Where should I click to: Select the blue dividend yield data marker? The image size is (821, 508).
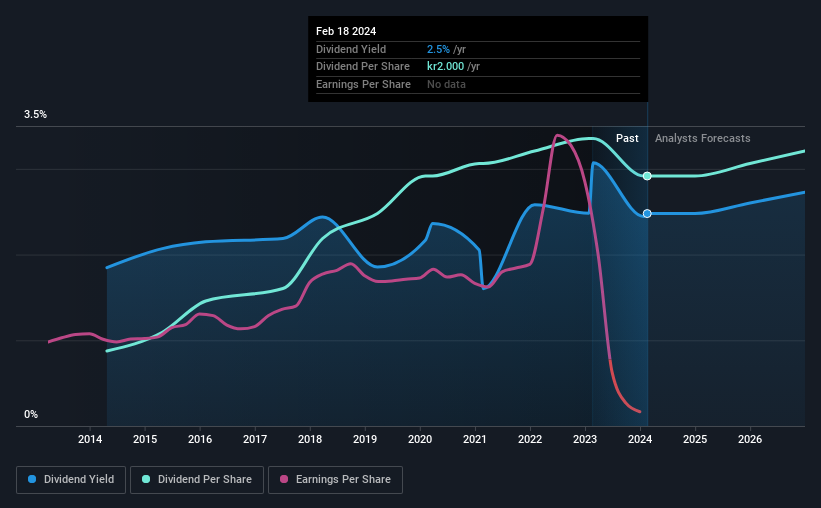647,214
